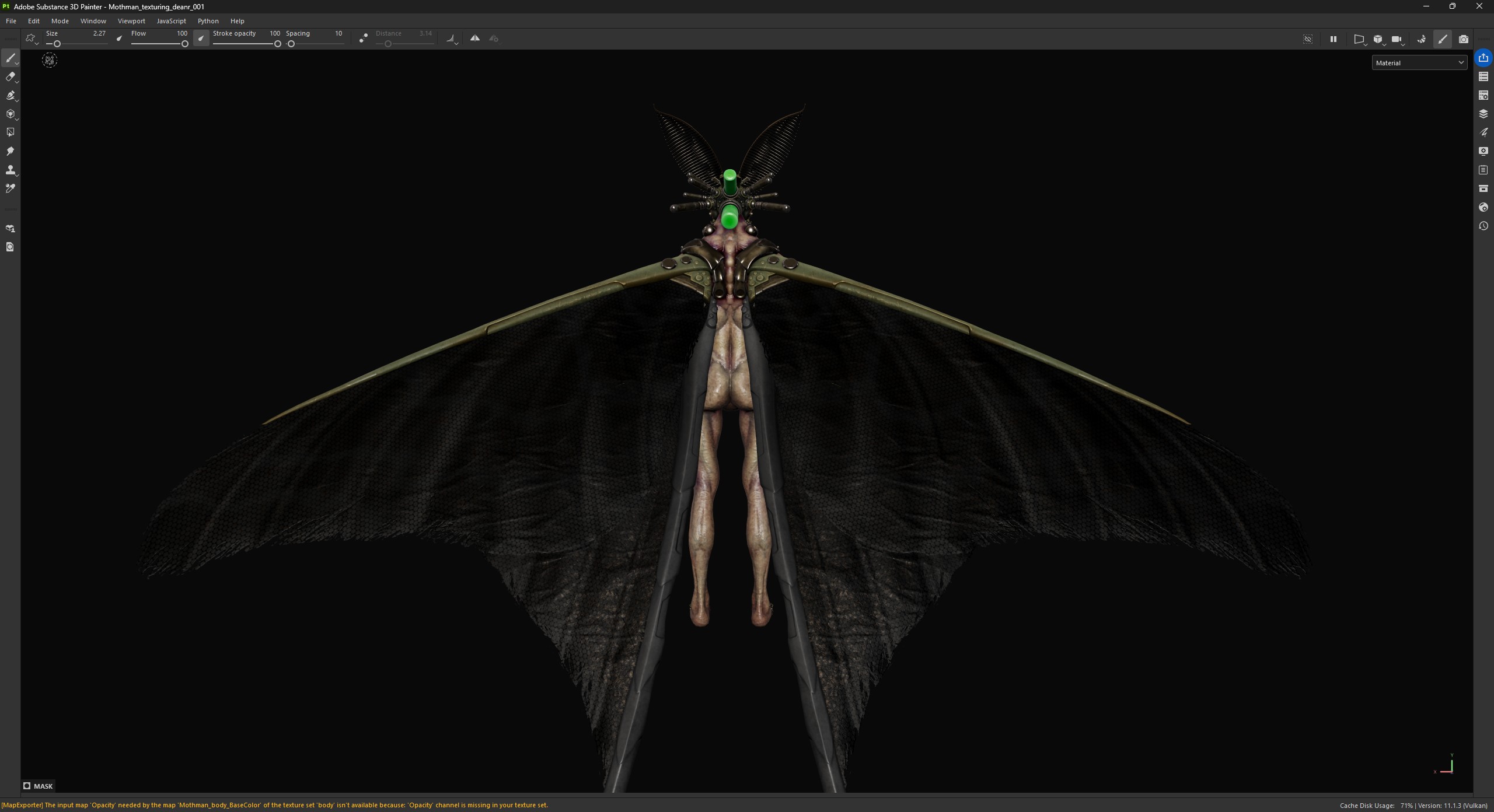Expand the camera view mode dropdown
This screenshot has height=812, width=1494.
point(1397,39)
